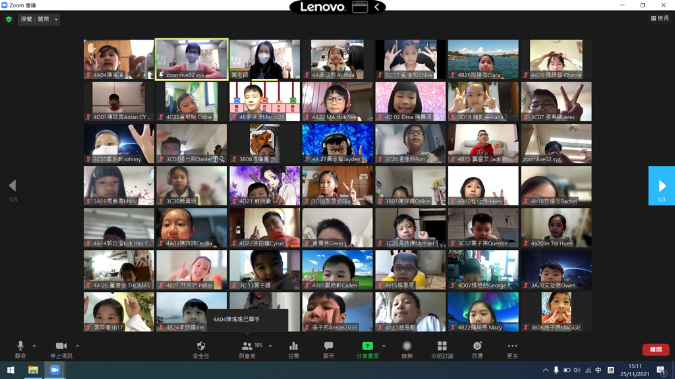
Task: Open the Participants panel icon
Action: [247, 346]
